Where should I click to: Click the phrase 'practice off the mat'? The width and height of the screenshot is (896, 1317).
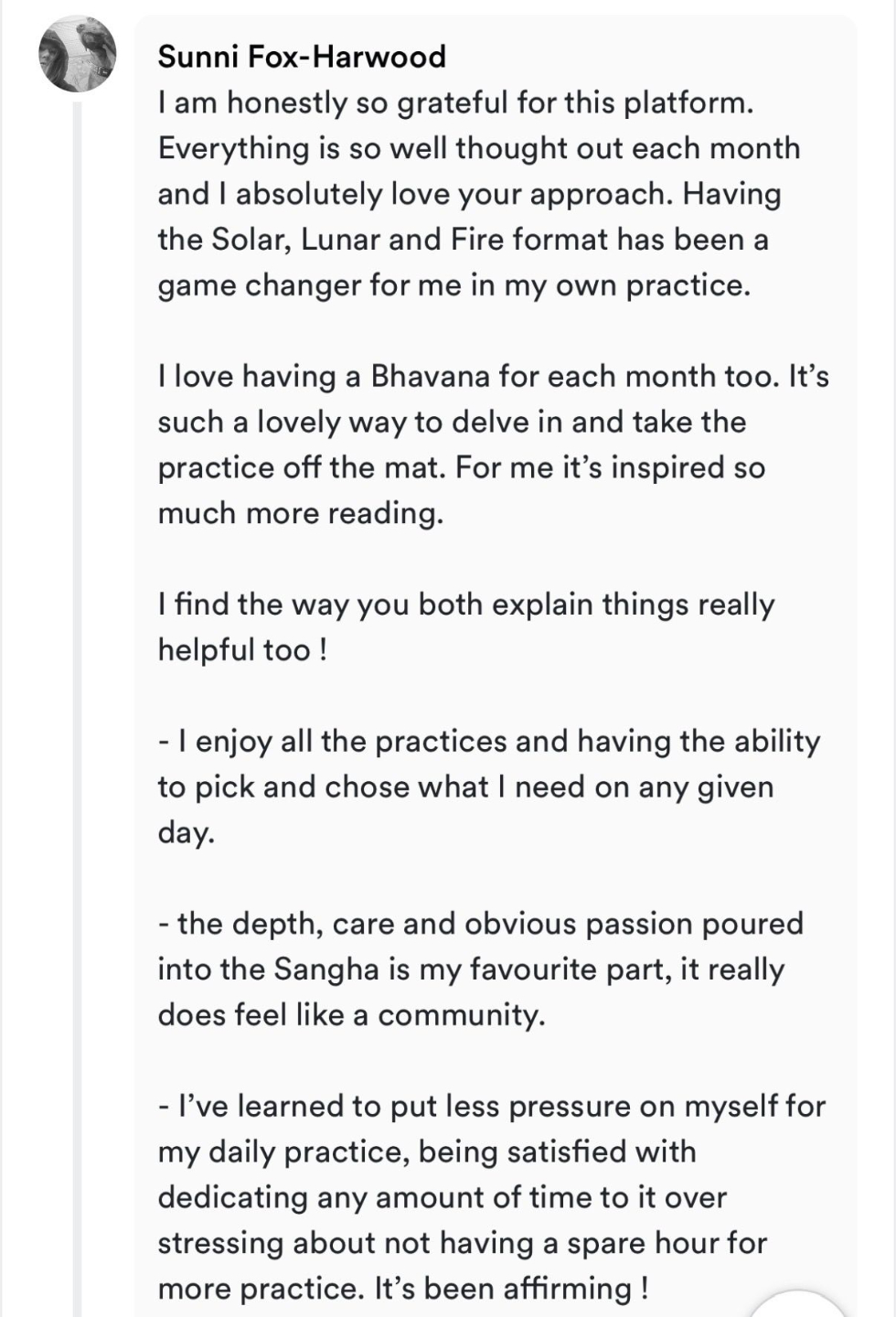[302, 467]
